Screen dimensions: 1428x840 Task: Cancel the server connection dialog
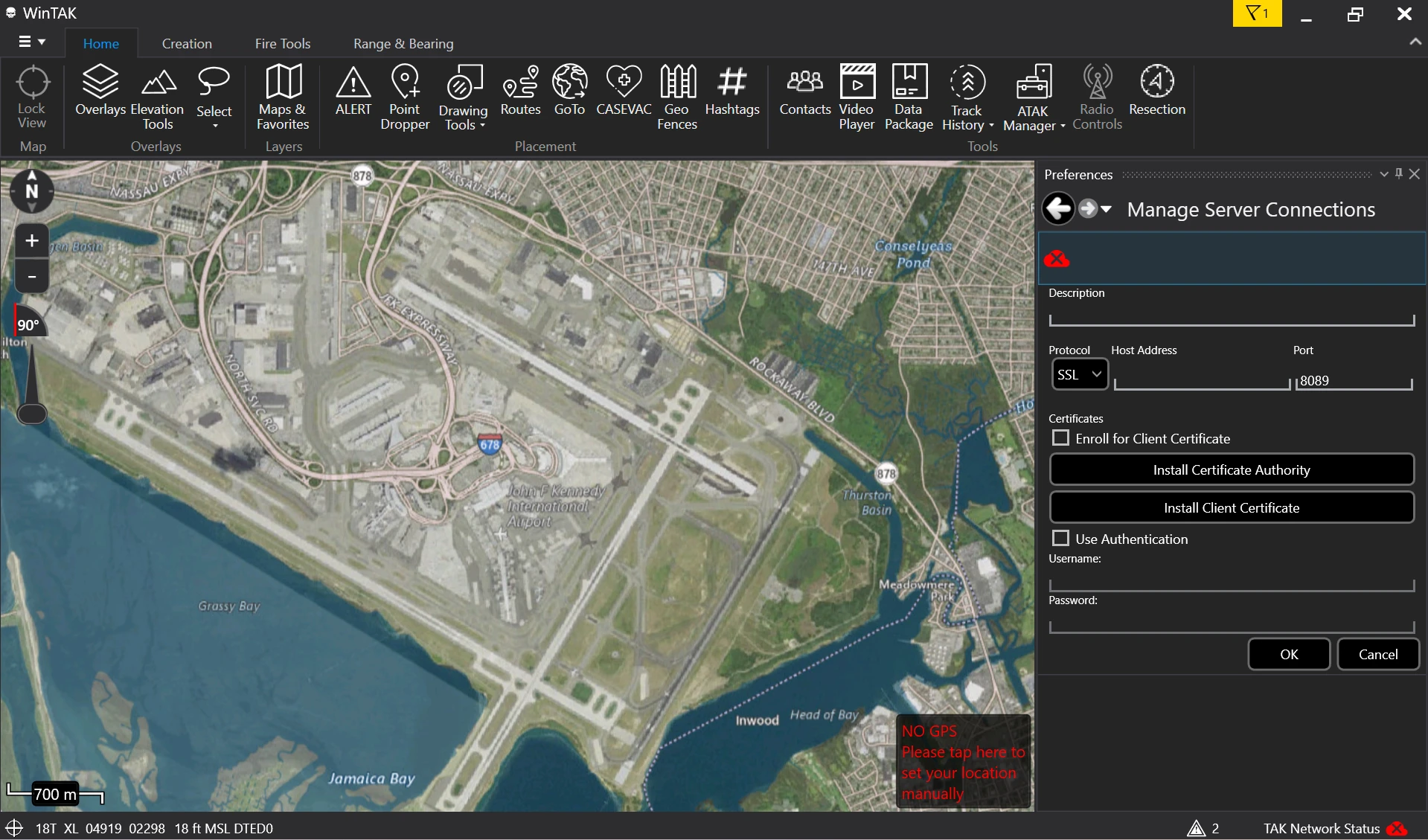pyautogui.click(x=1378, y=654)
